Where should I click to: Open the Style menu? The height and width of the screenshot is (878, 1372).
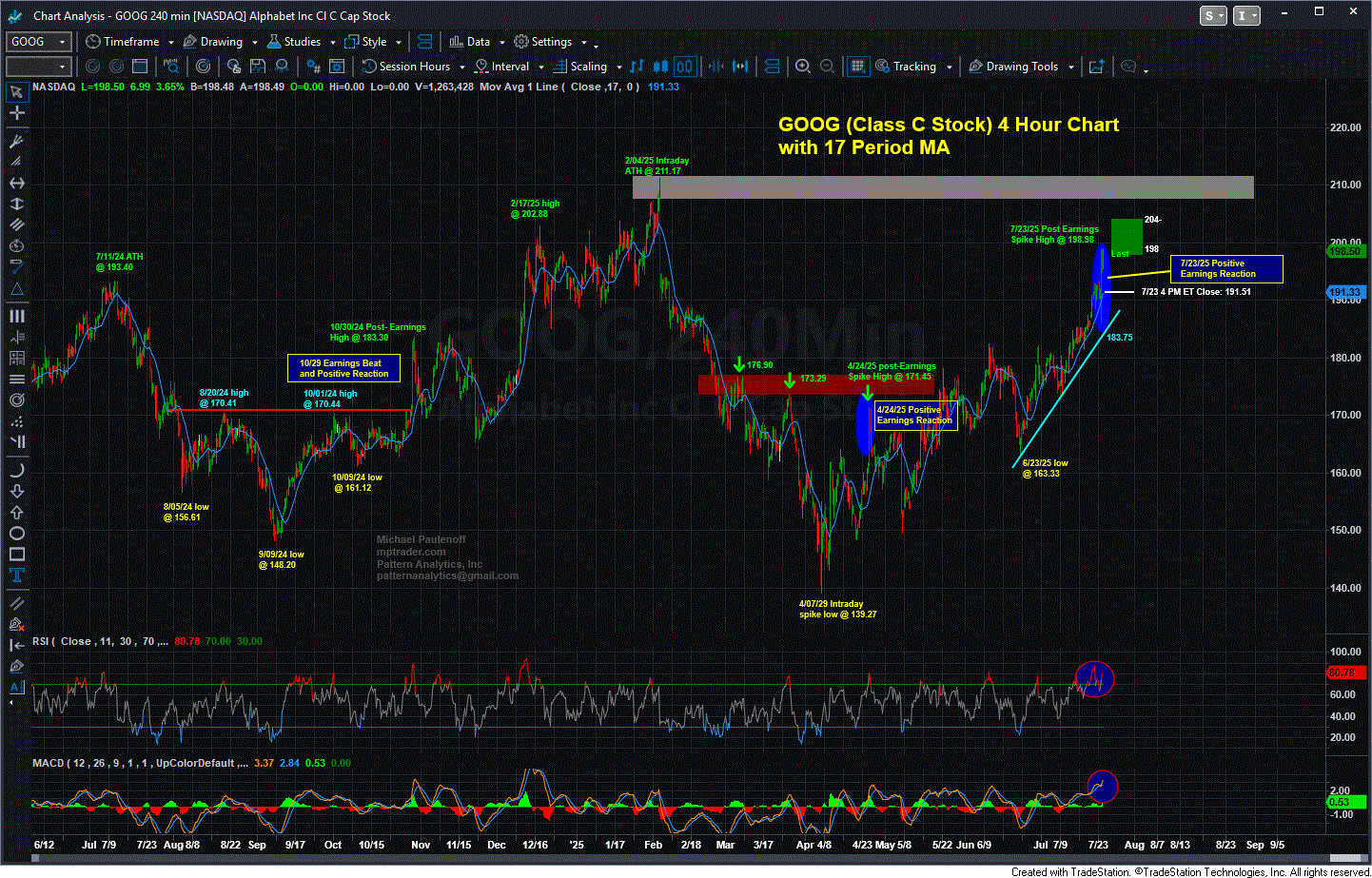coord(367,42)
